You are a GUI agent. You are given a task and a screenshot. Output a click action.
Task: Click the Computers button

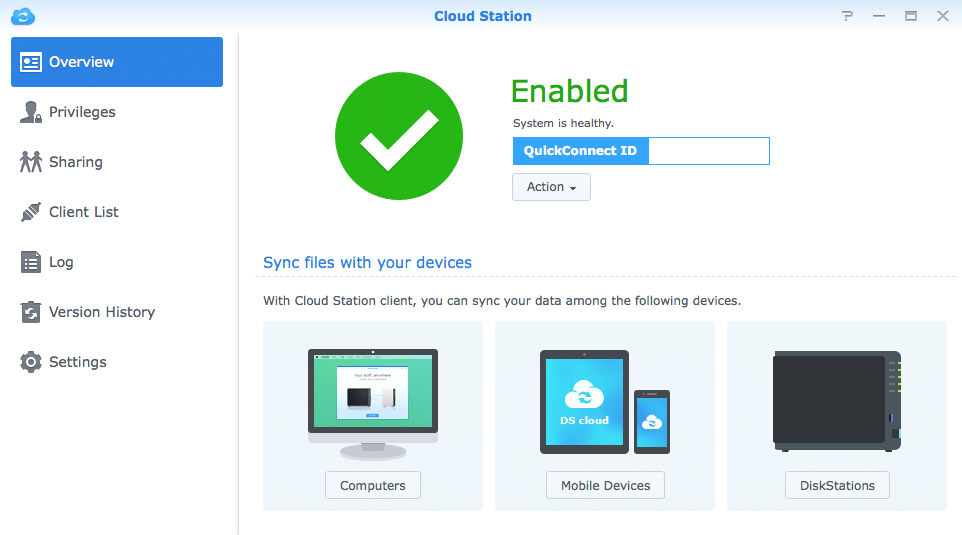(x=373, y=485)
